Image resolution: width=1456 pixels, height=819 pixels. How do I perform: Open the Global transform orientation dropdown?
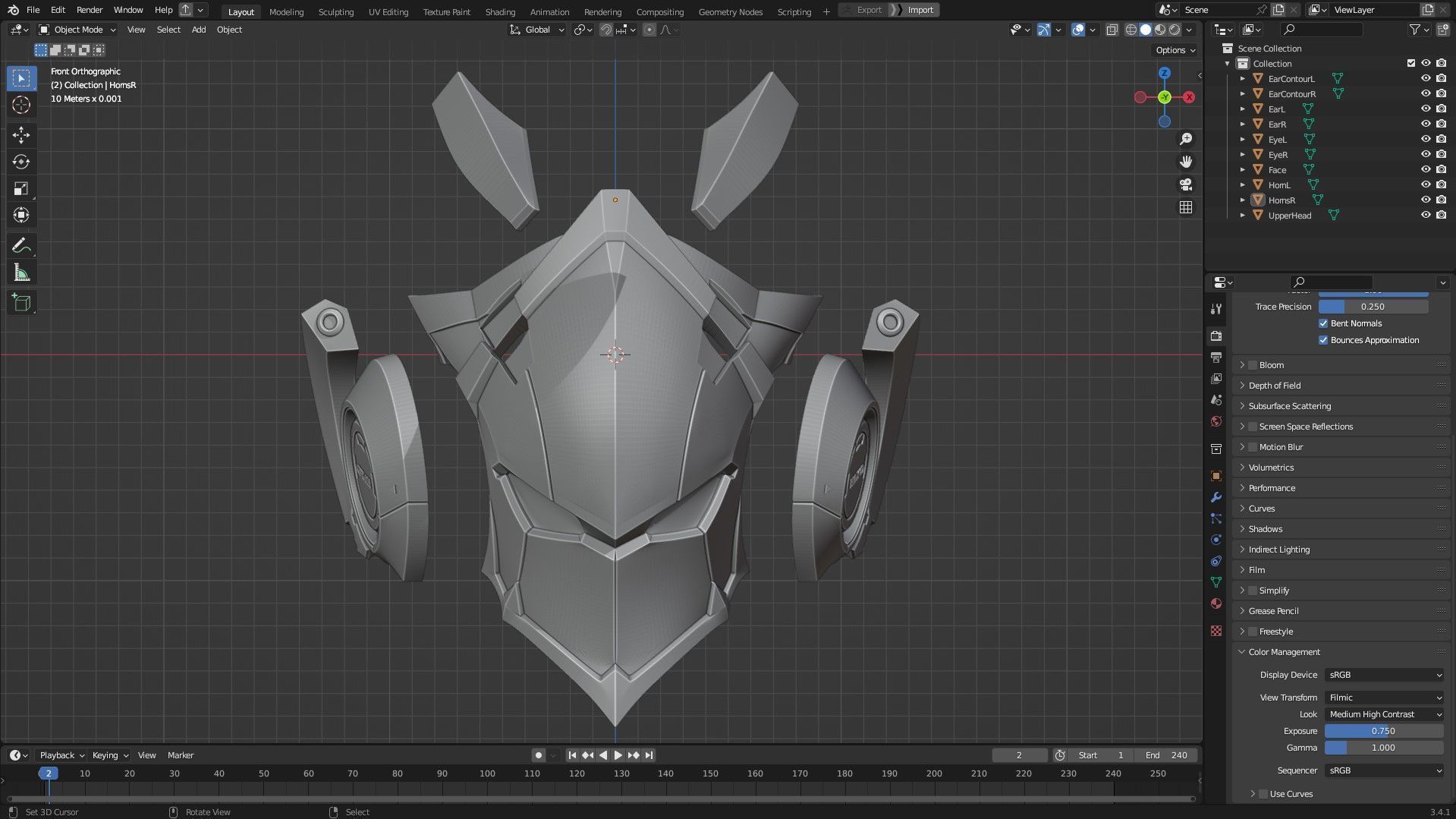(537, 30)
